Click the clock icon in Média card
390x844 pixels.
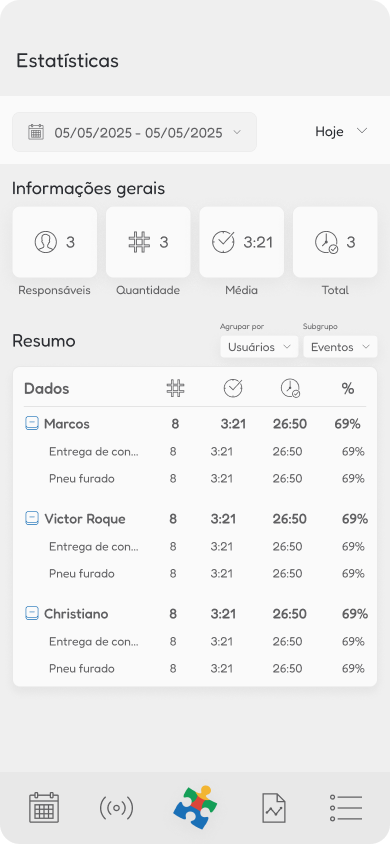click(223, 242)
